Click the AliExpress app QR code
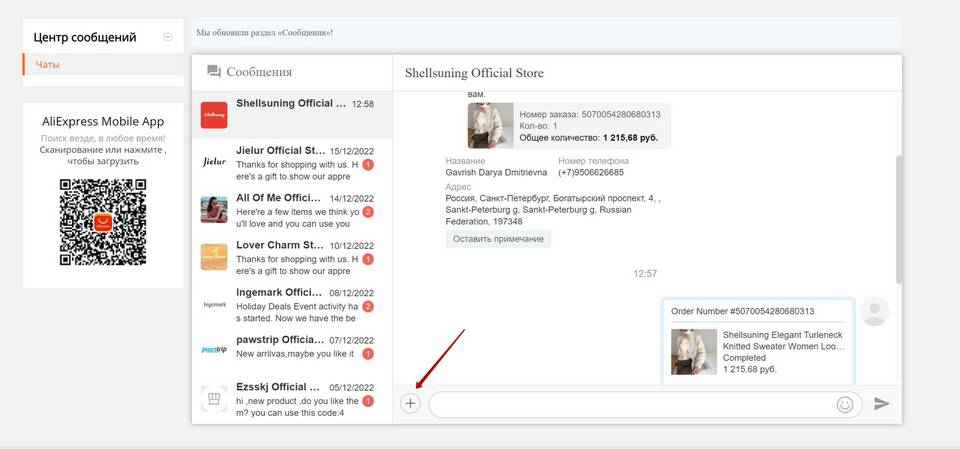960x449 pixels. 103,222
